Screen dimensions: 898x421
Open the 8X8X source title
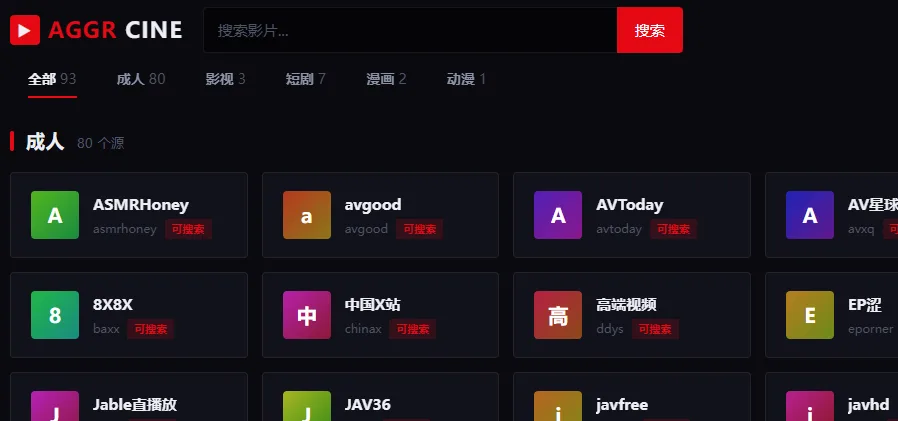pyautogui.click(x=113, y=305)
